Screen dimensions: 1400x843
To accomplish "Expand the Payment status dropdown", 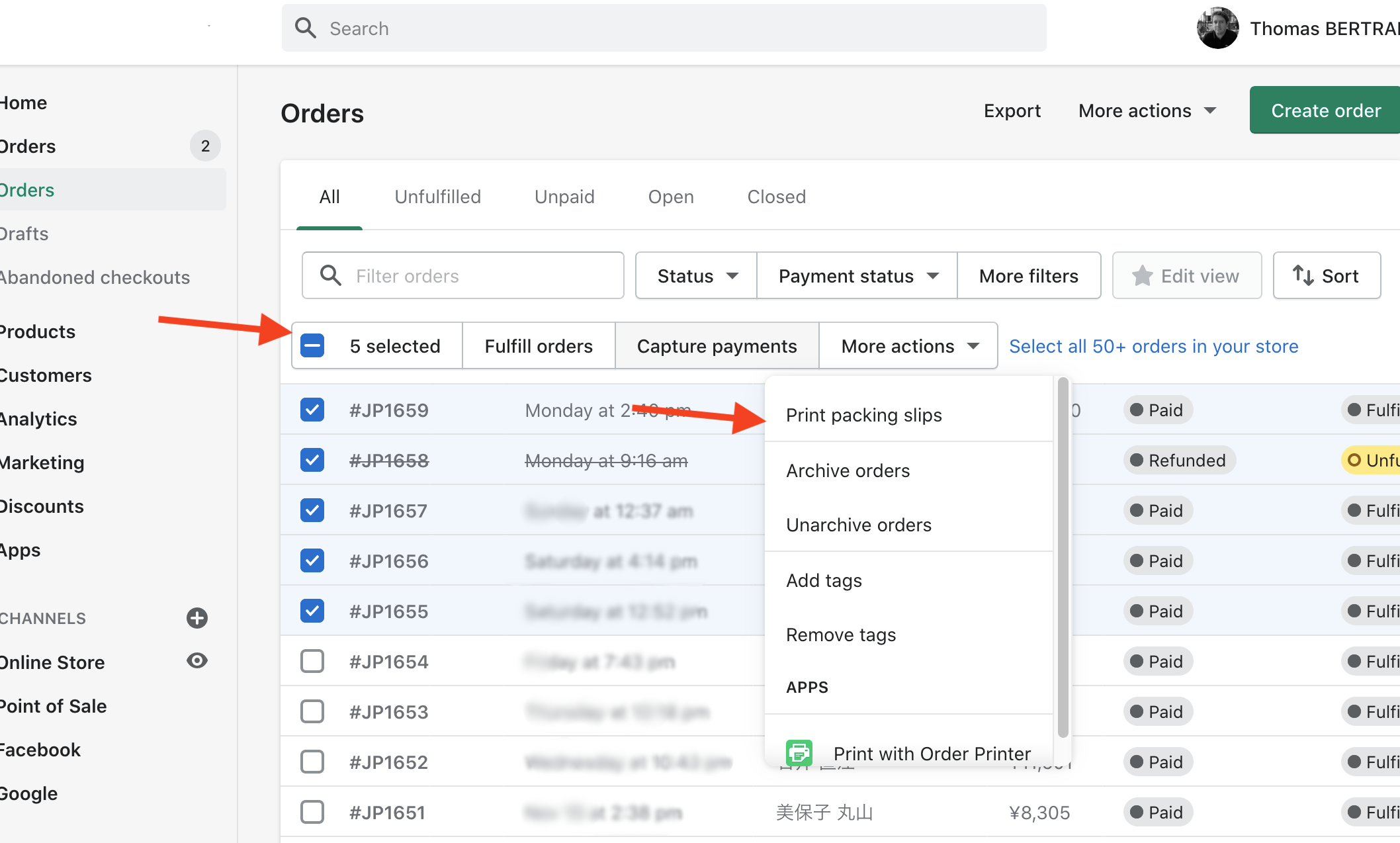I will [856, 276].
